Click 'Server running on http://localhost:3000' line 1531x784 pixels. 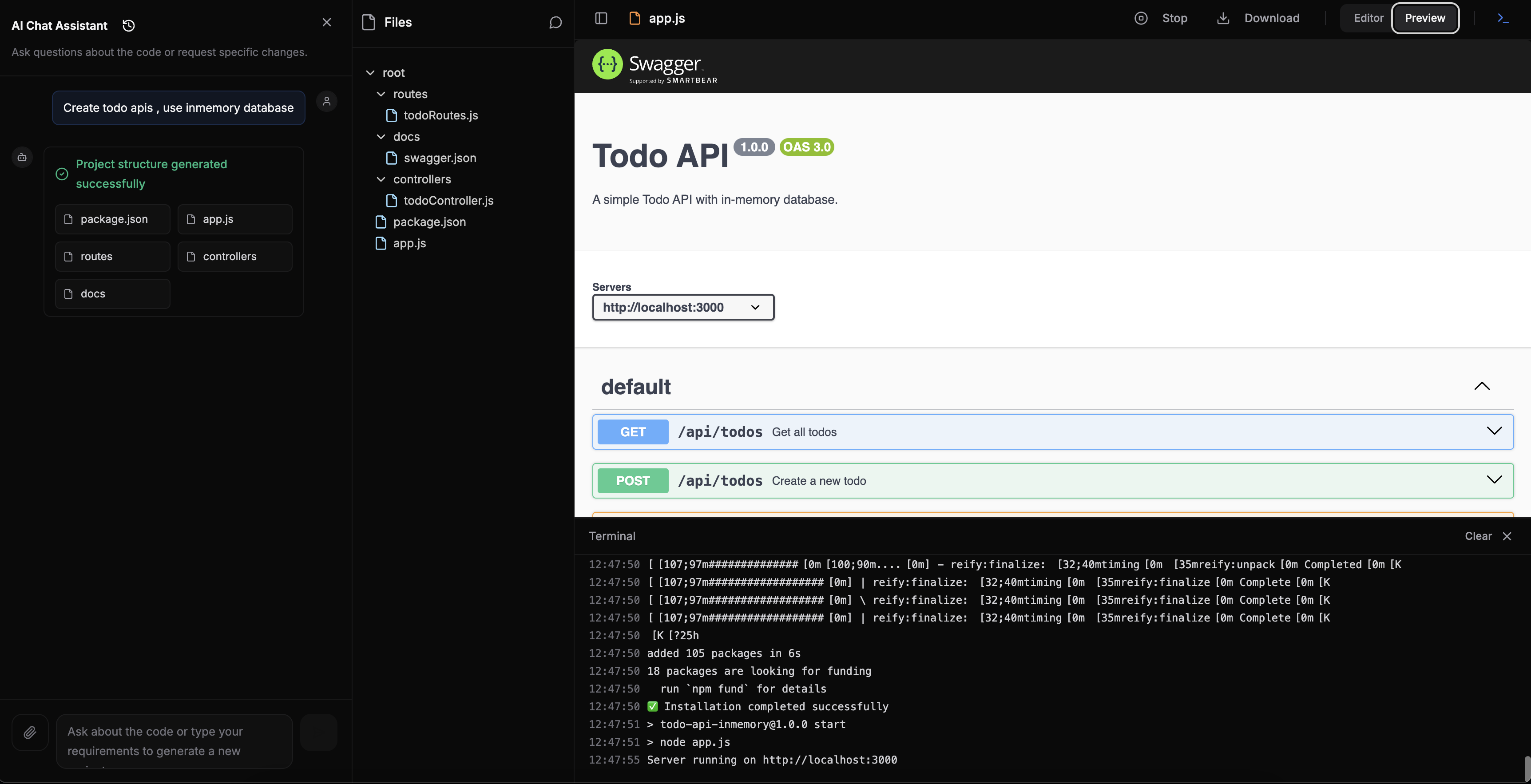click(x=771, y=760)
